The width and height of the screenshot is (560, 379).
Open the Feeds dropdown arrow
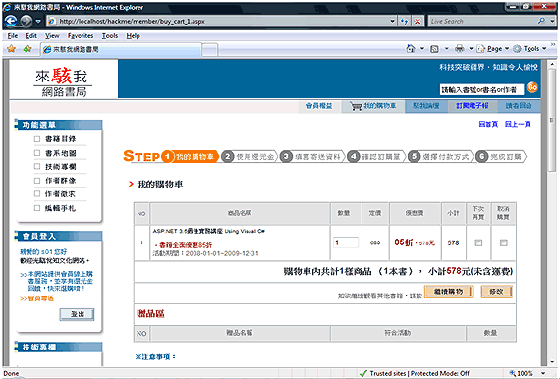pyautogui.click(x=446, y=49)
